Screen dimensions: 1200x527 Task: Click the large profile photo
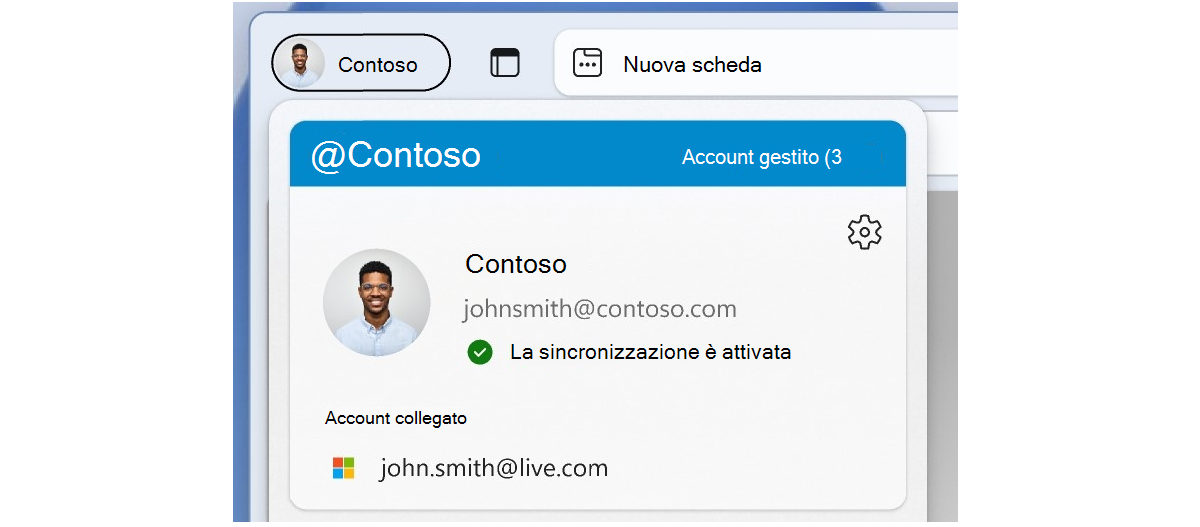tap(377, 303)
